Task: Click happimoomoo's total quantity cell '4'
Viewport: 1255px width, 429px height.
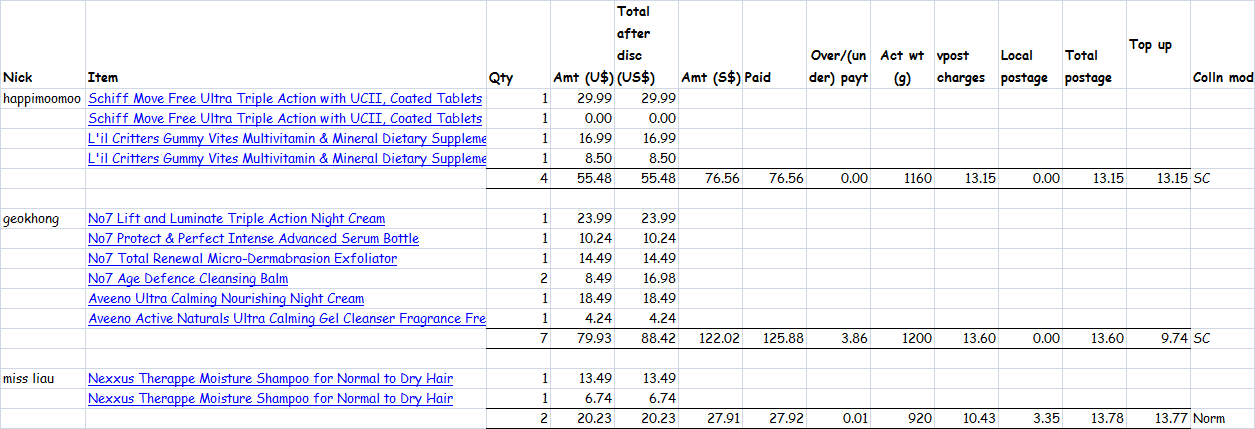Action: pos(518,179)
